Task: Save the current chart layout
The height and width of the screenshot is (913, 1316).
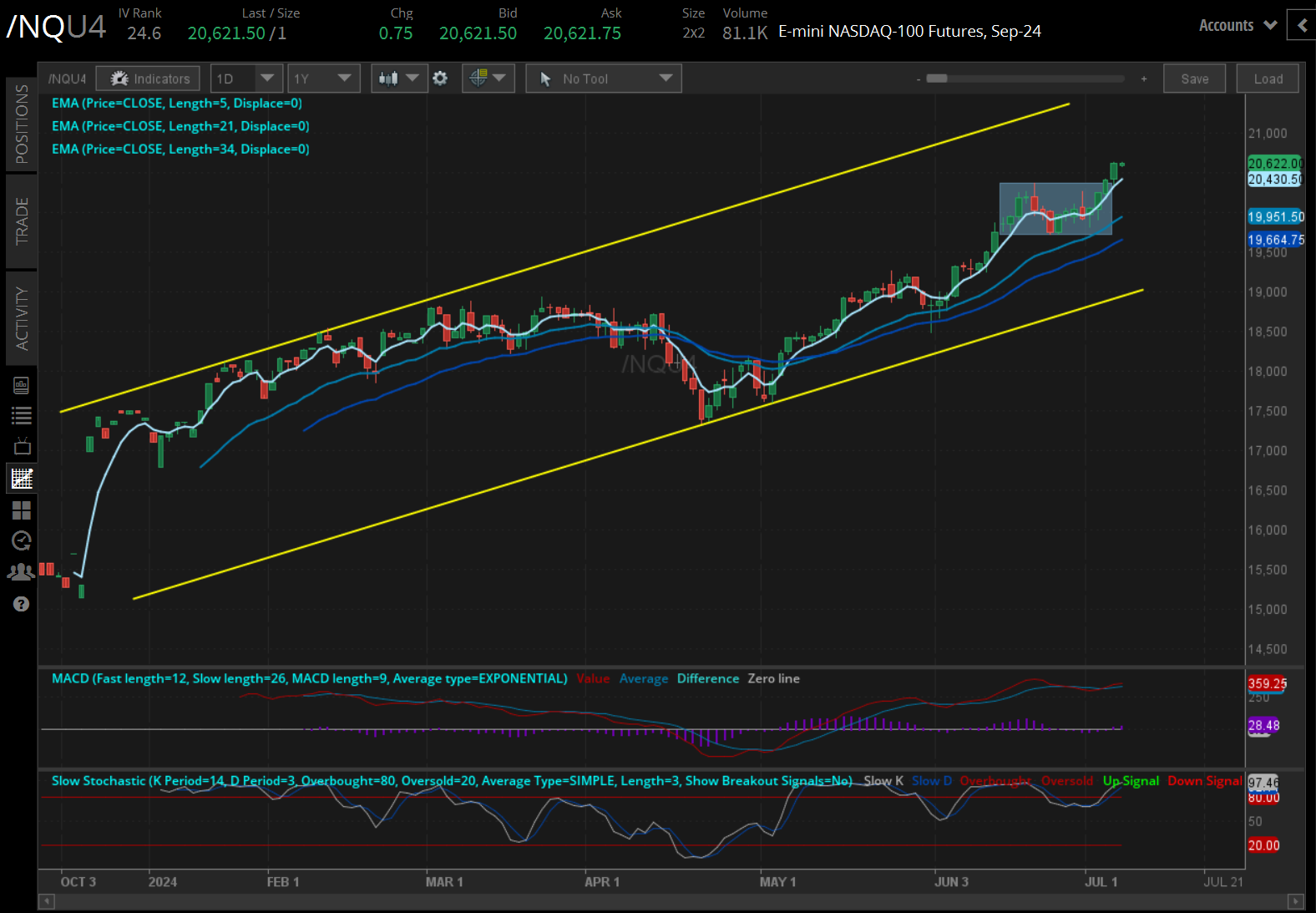Action: [1194, 79]
